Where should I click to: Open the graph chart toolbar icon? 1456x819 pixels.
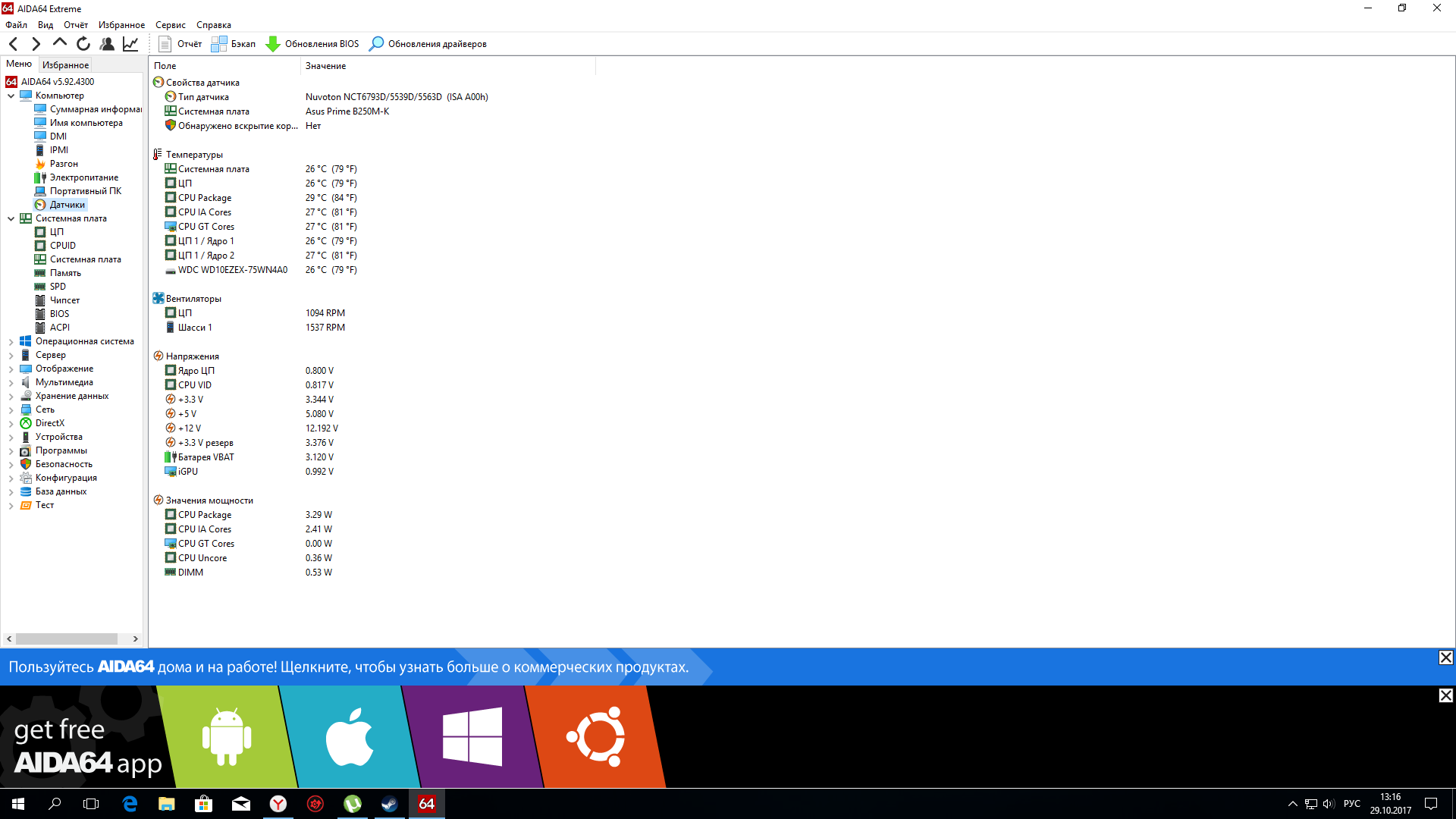(130, 44)
